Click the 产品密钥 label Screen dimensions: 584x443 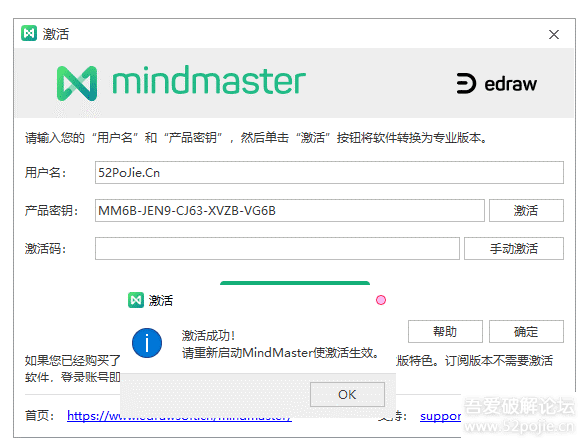click(51, 211)
